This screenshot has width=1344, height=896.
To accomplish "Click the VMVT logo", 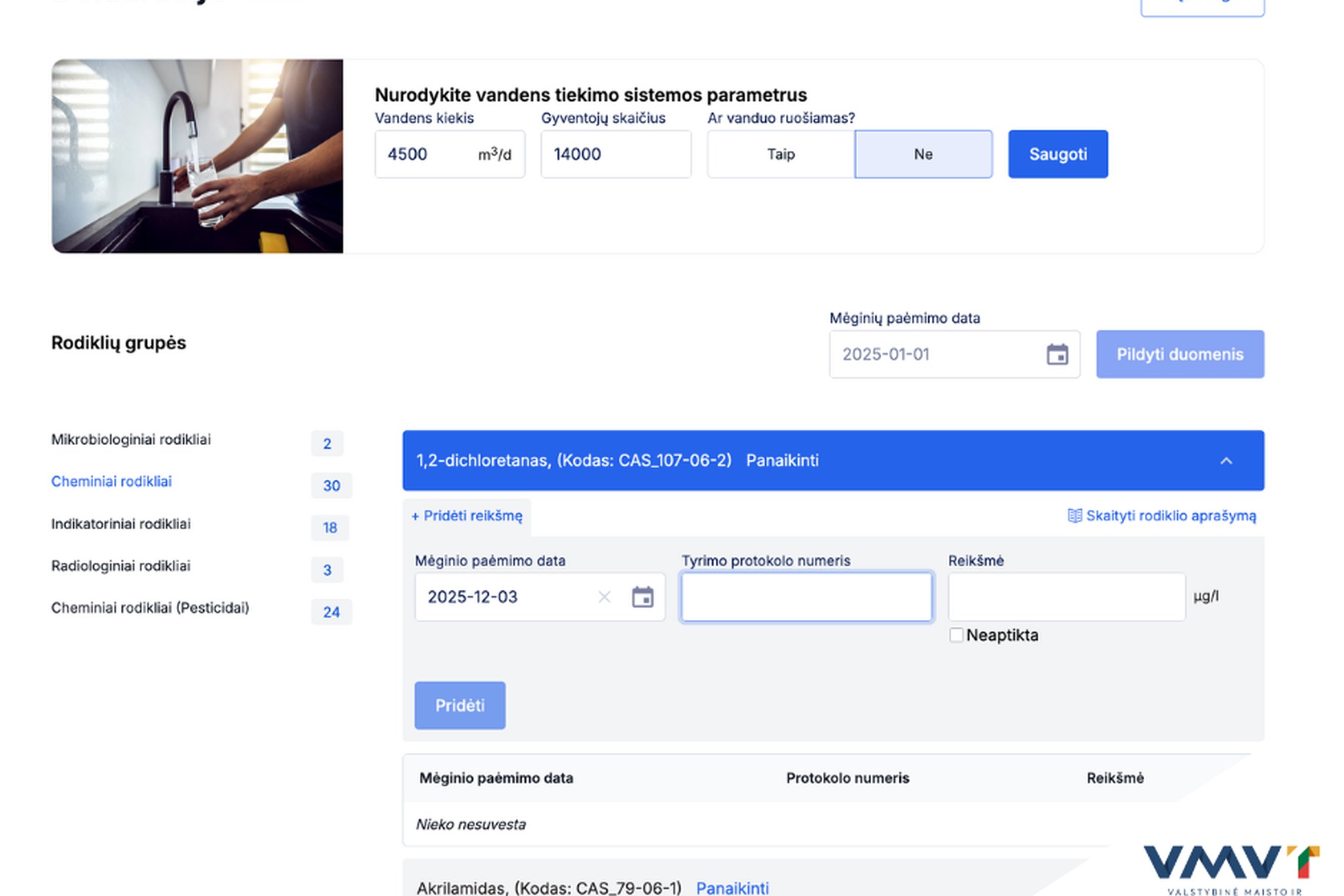I will pos(1231,870).
